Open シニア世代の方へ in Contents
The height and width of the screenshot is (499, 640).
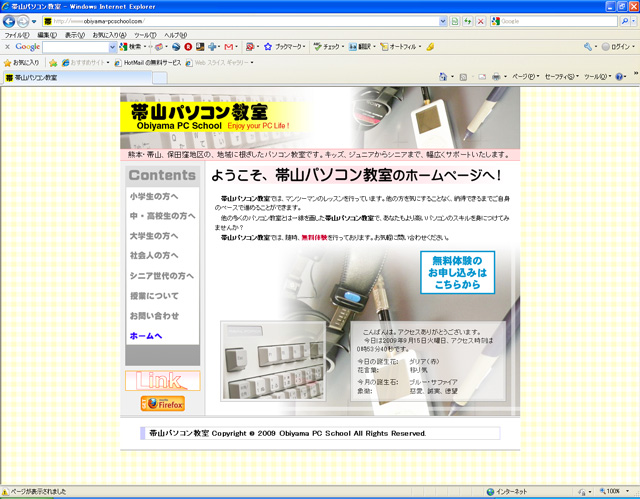click(162, 276)
